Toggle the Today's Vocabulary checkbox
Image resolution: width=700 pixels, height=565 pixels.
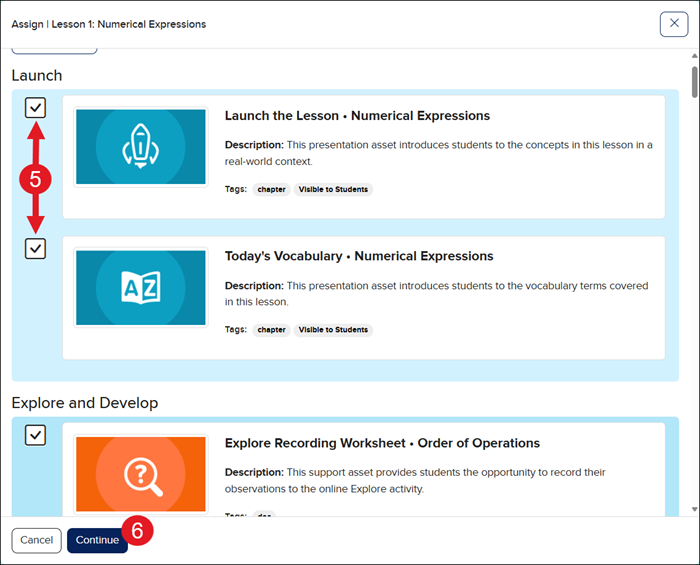35,248
